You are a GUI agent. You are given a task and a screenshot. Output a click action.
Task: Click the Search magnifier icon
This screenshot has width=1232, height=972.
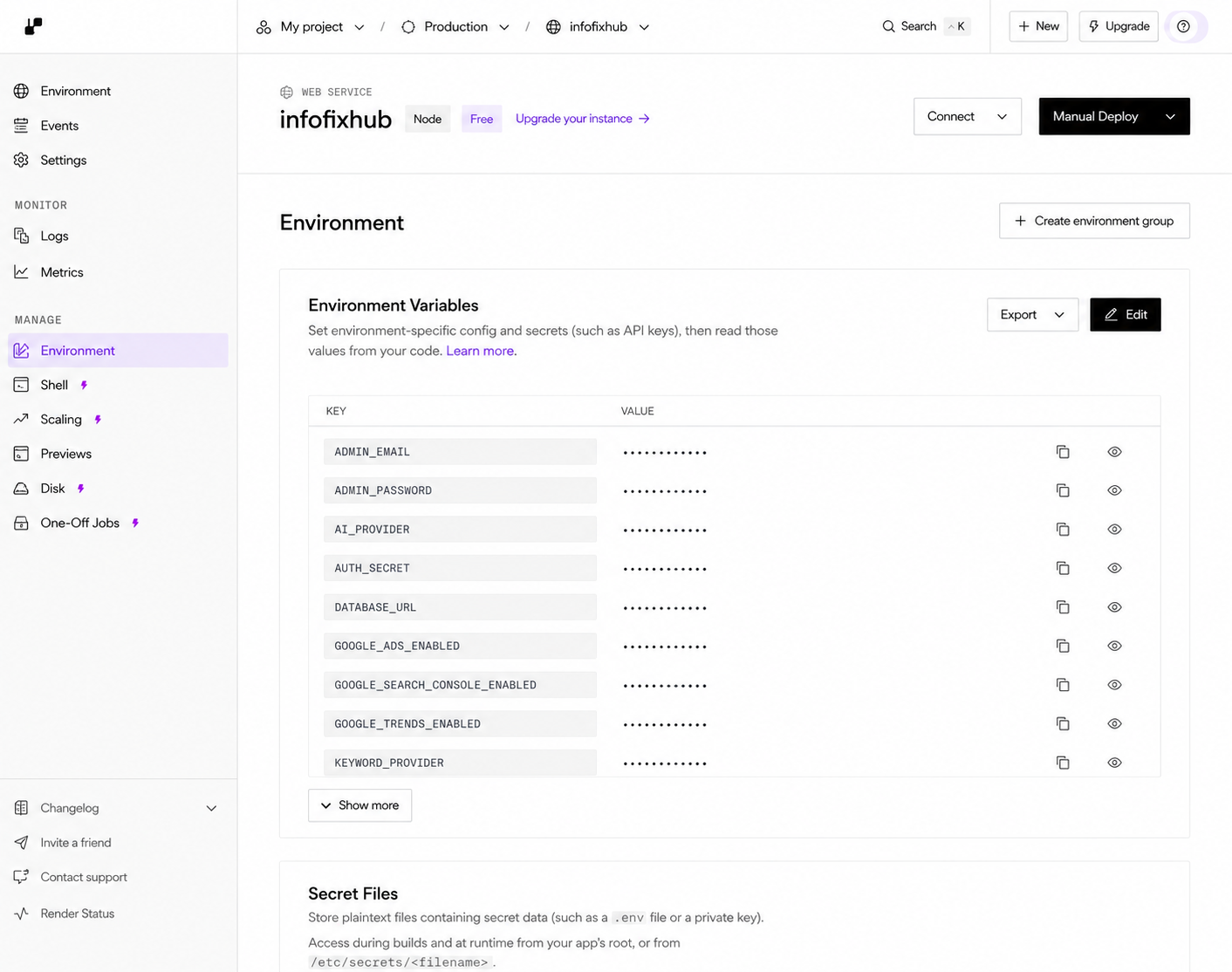click(x=888, y=26)
